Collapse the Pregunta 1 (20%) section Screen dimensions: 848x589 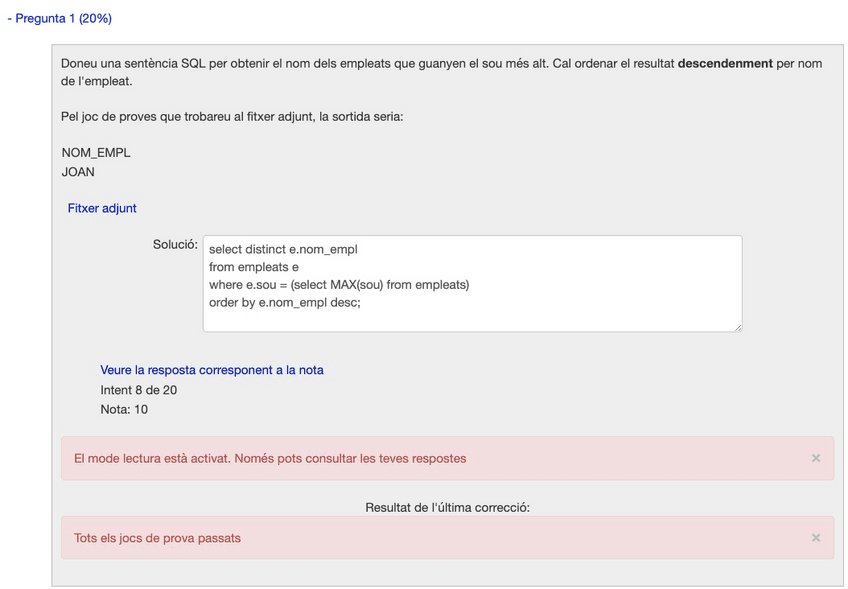58,19
